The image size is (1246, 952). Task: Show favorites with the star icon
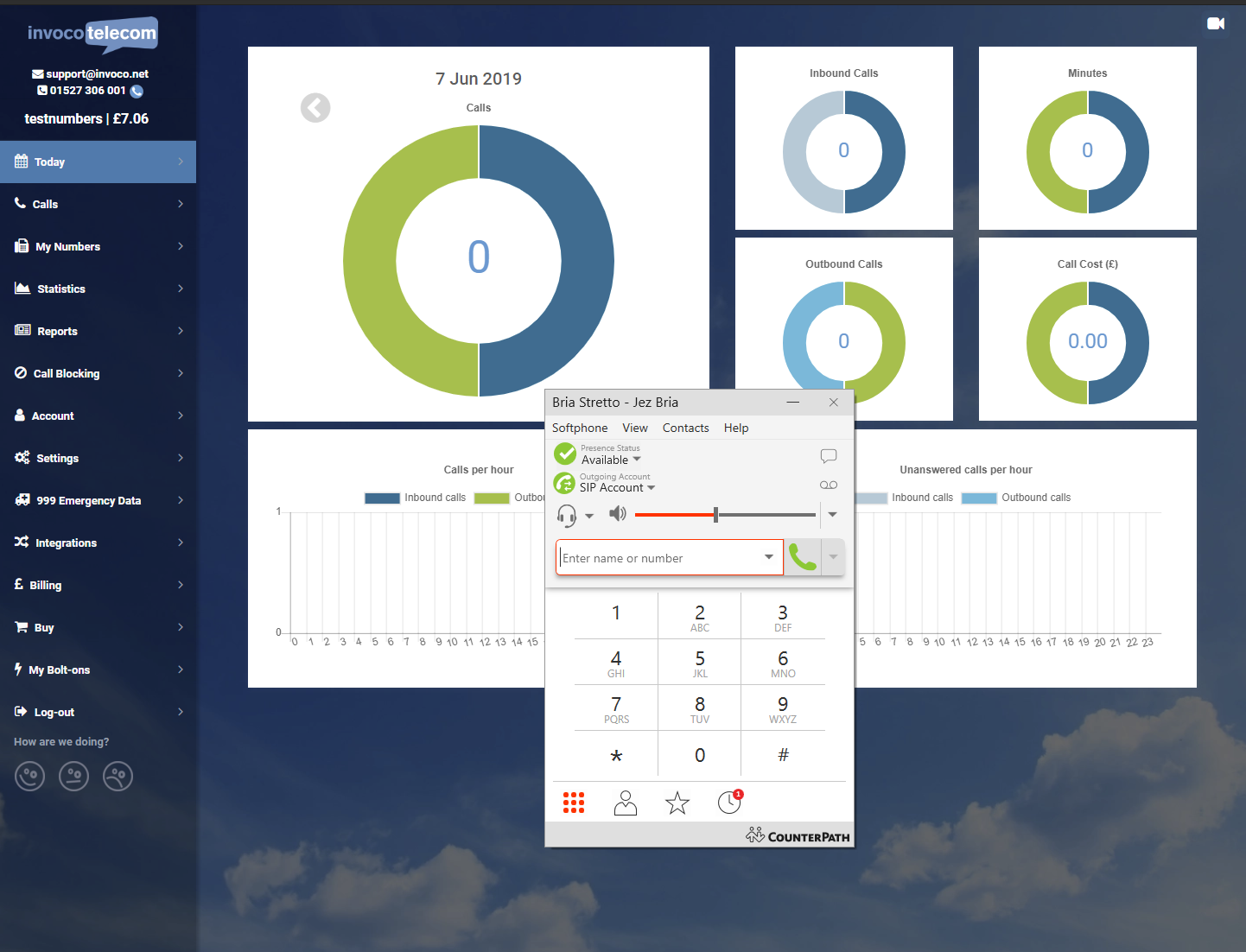click(x=677, y=803)
